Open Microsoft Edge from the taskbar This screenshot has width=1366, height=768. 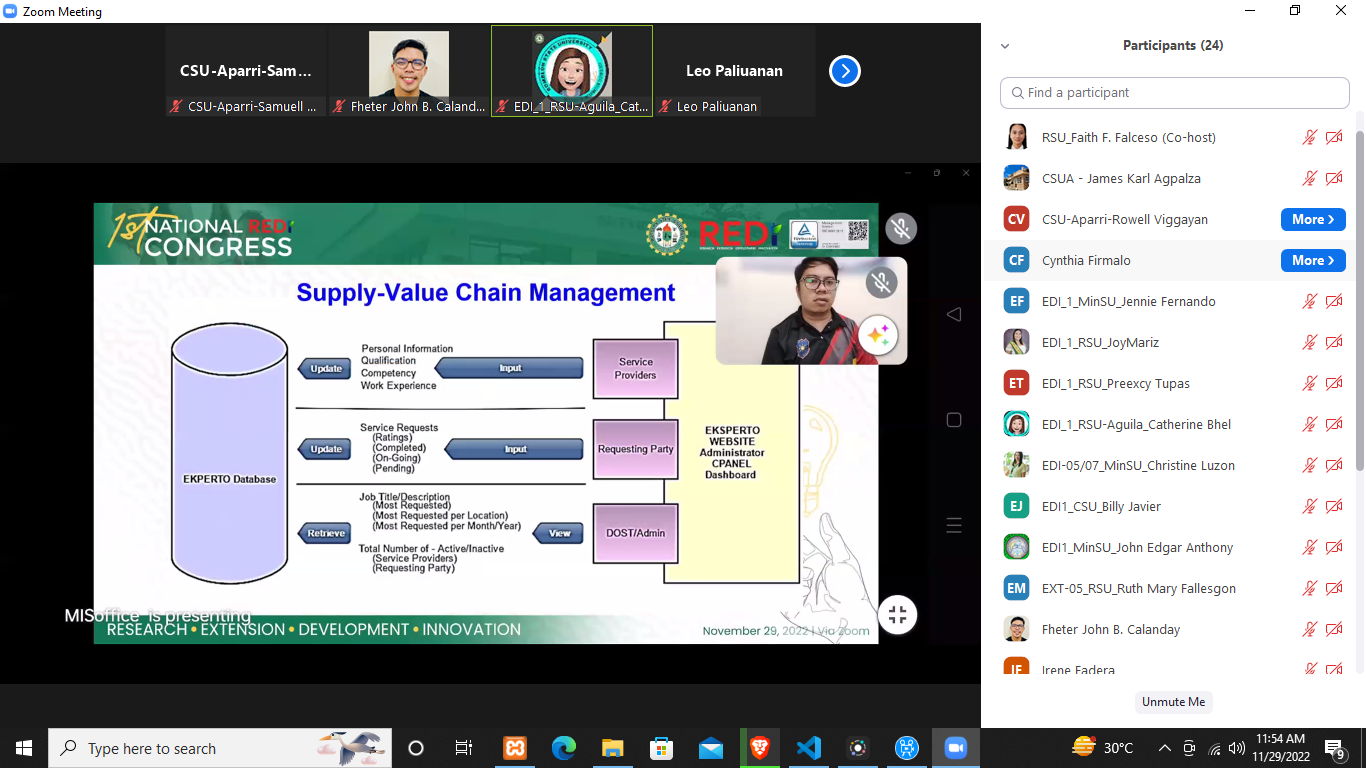click(x=564, y=748)
